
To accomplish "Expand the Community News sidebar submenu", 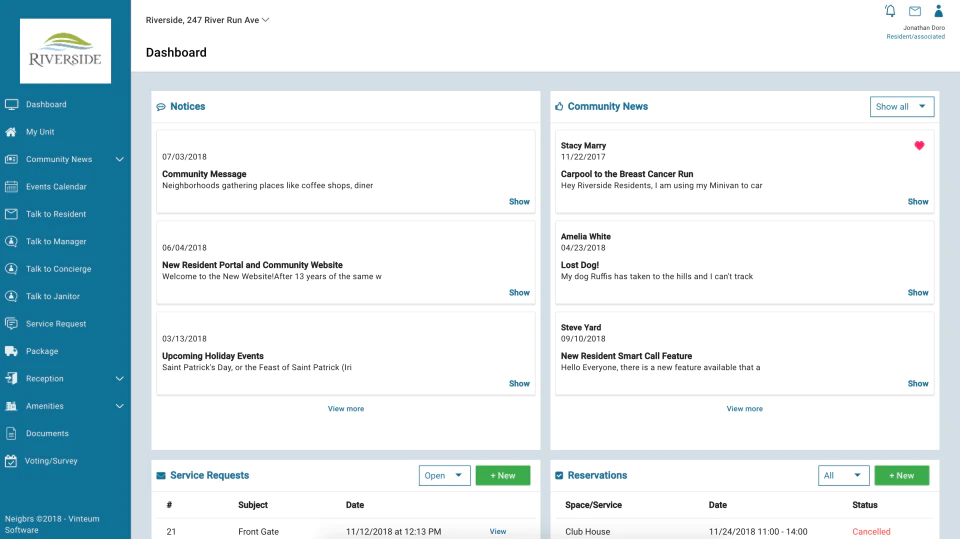I will pyautogui.click(x=119, y=159).
